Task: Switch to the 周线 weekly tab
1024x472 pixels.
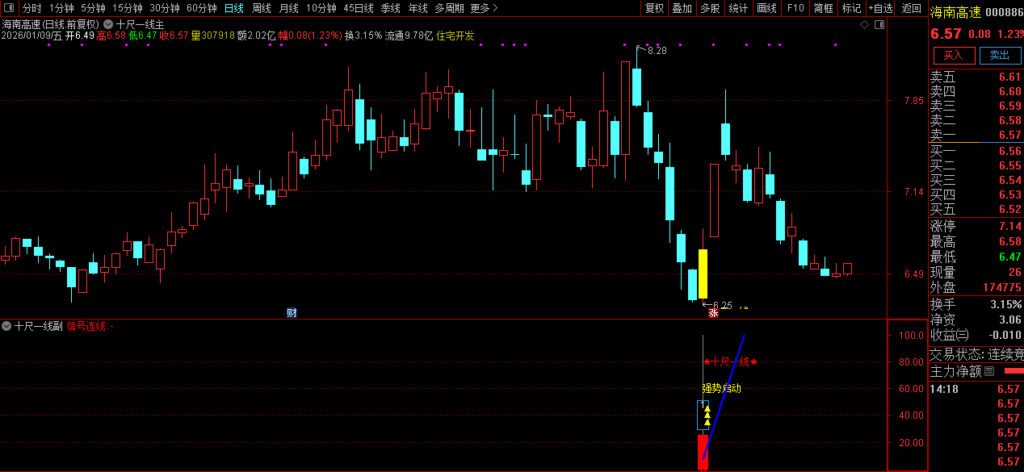Action: 262,8
